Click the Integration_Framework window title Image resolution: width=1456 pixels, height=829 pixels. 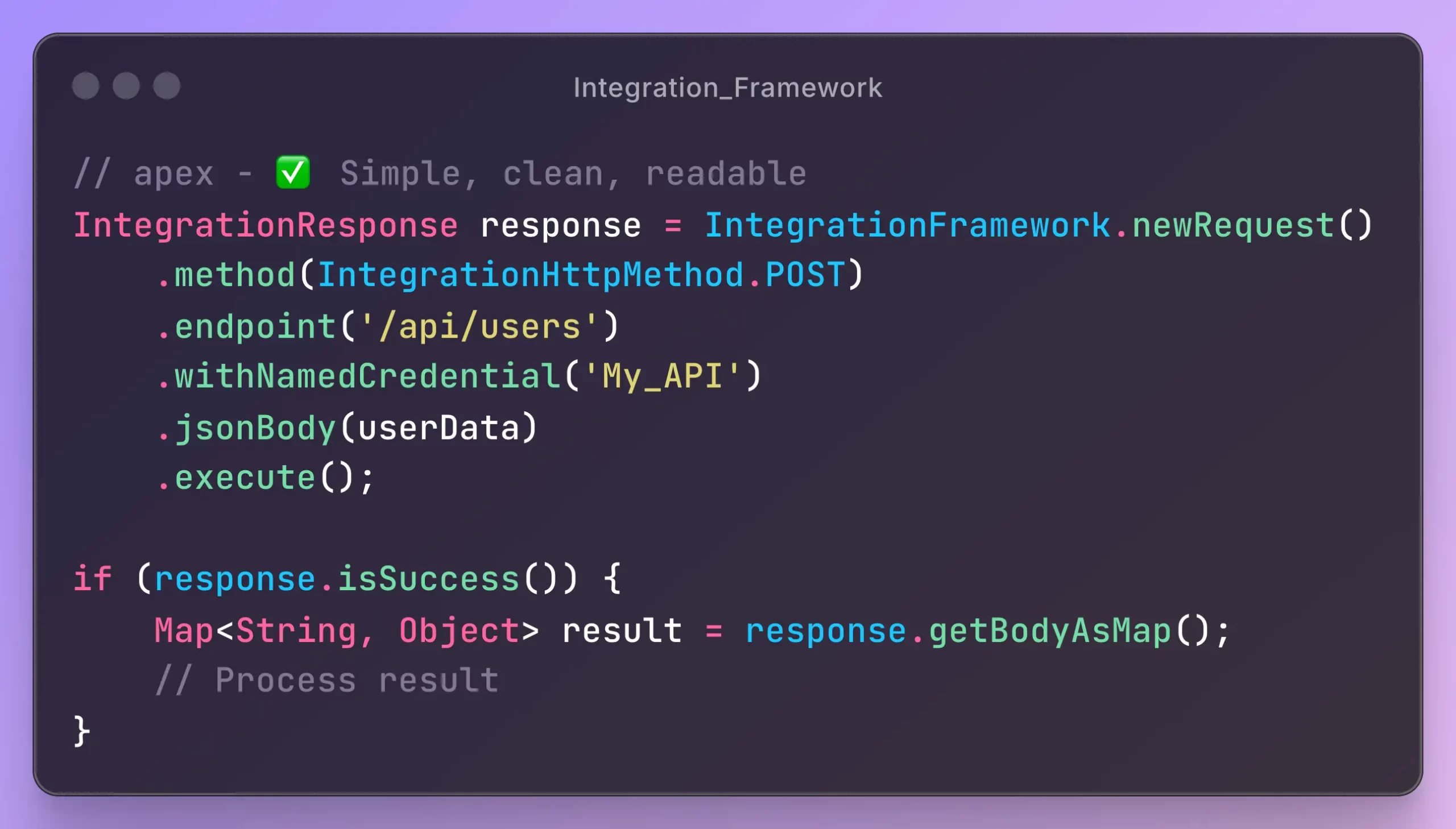(727, 88)
